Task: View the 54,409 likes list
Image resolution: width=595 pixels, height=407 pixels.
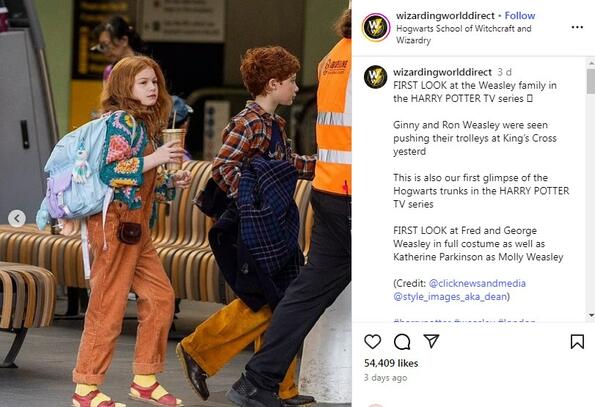Action: tap(391, 363)
